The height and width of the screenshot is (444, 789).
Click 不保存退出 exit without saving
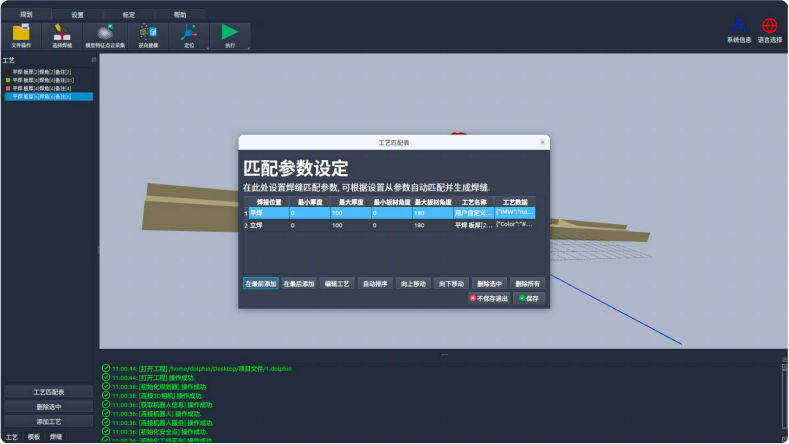(489, 298)
